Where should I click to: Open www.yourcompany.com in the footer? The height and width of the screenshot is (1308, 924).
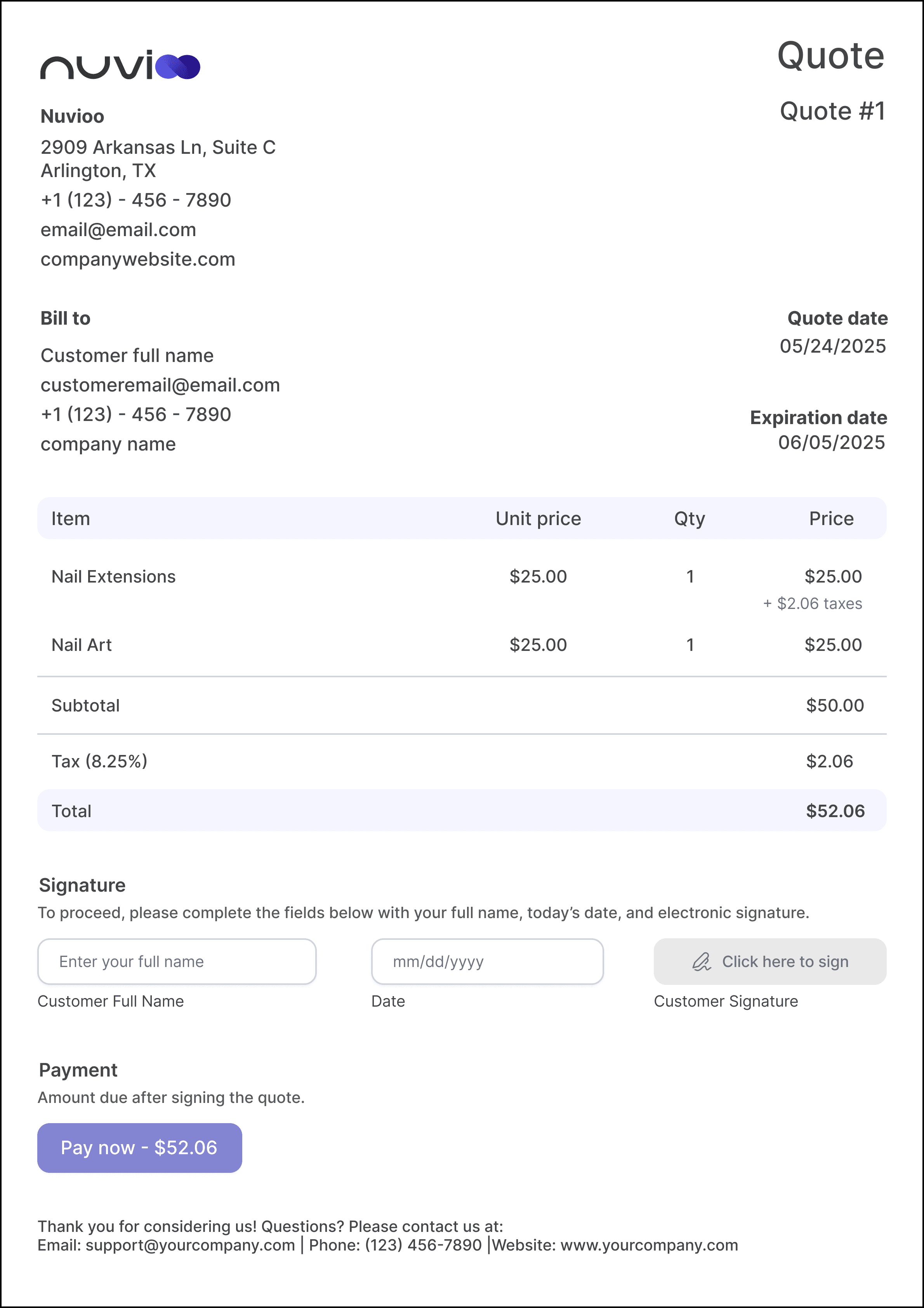click(x=649, y=1245)
